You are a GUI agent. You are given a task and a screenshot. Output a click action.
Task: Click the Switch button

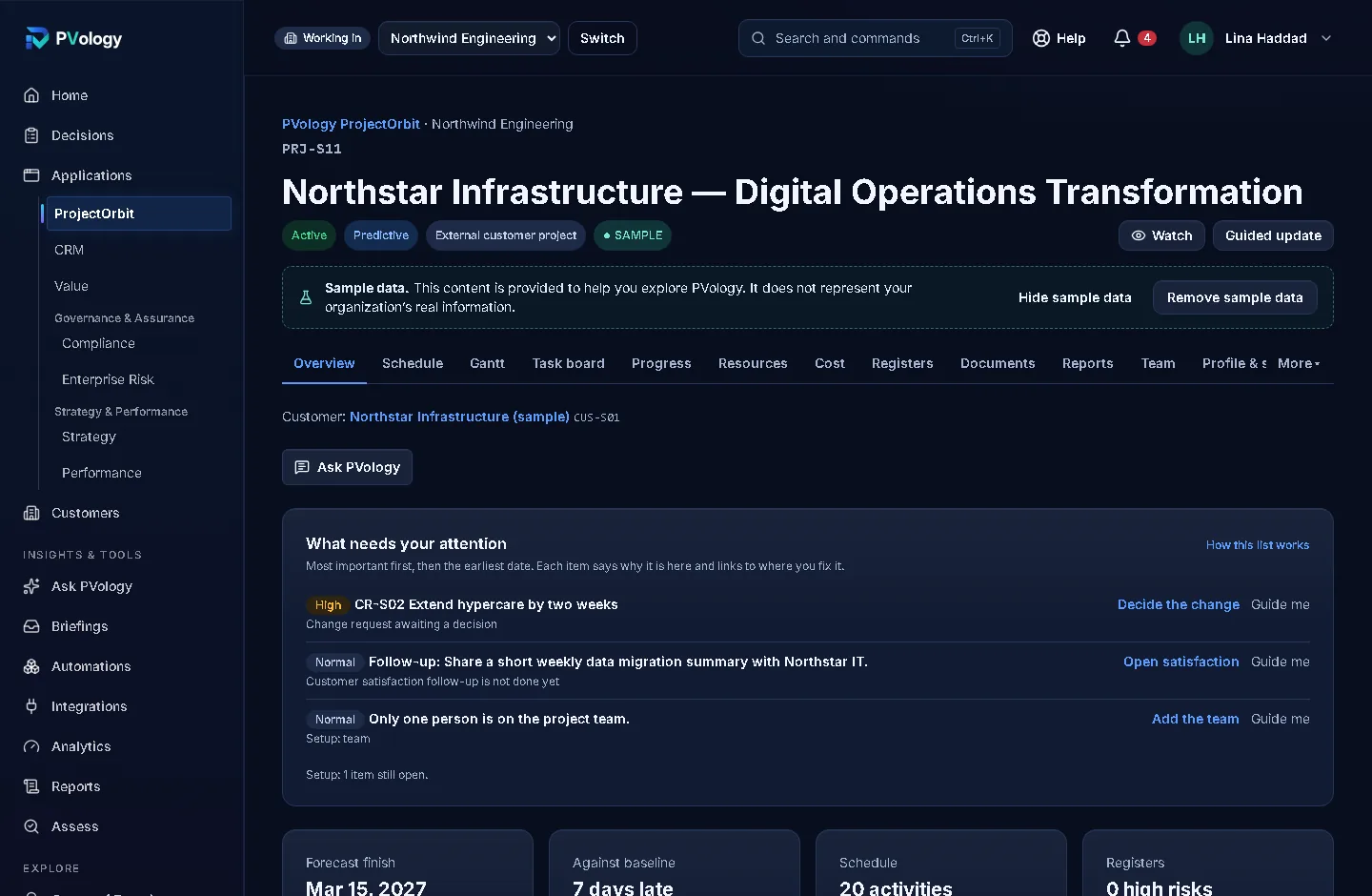602,38
